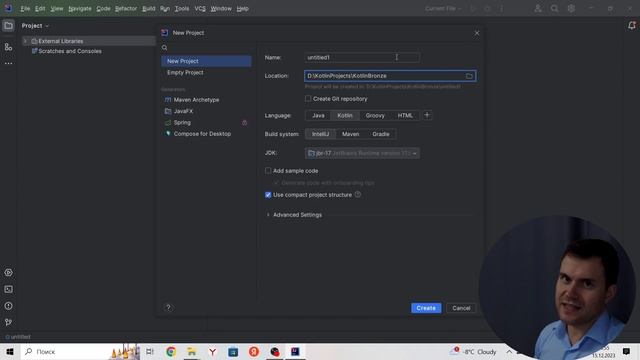Select Java as the language
640x360 pixels.
(x=318, y=116)
